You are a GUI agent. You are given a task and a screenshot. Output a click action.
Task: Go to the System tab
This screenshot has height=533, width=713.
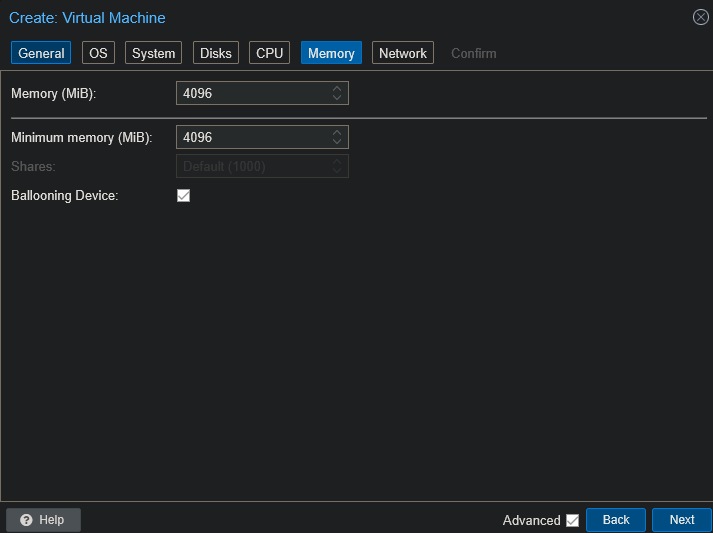[x=153, y=53]
